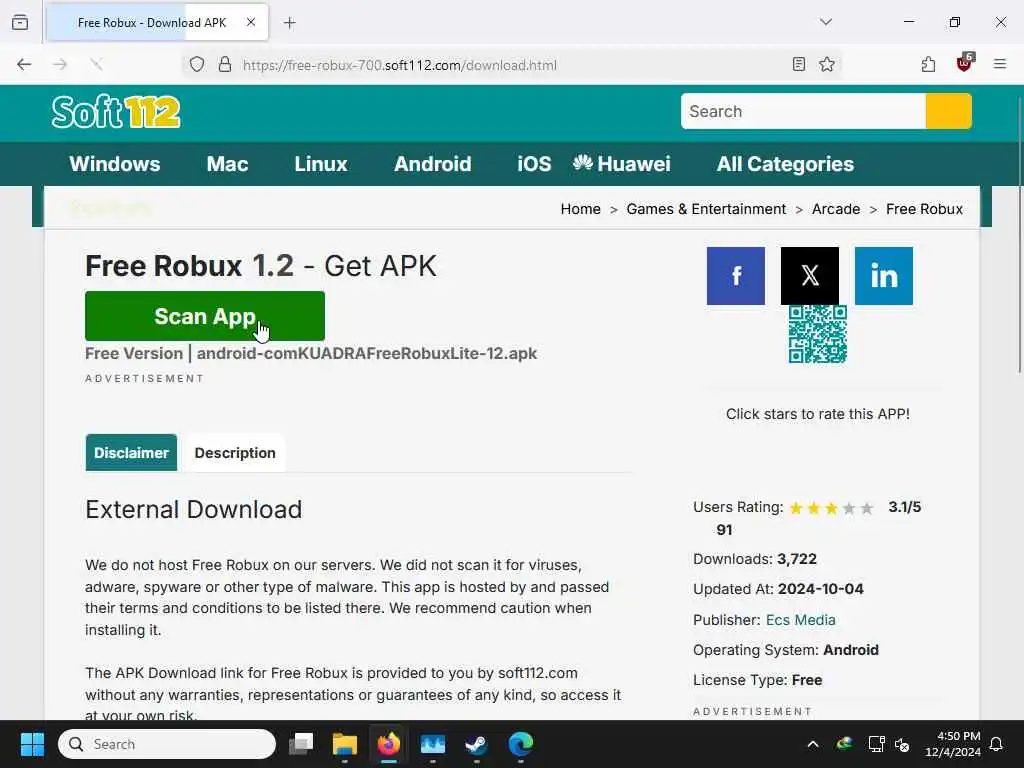The width and height of the screenshot is (1024, 768).
Task: Open All Categories menu
Action: click(785, 164)
